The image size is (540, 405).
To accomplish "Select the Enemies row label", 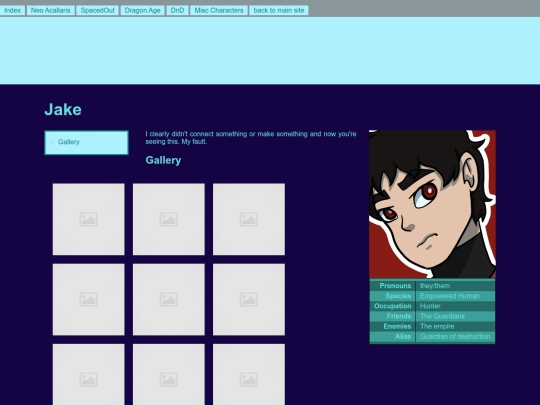I will (397, 326).
